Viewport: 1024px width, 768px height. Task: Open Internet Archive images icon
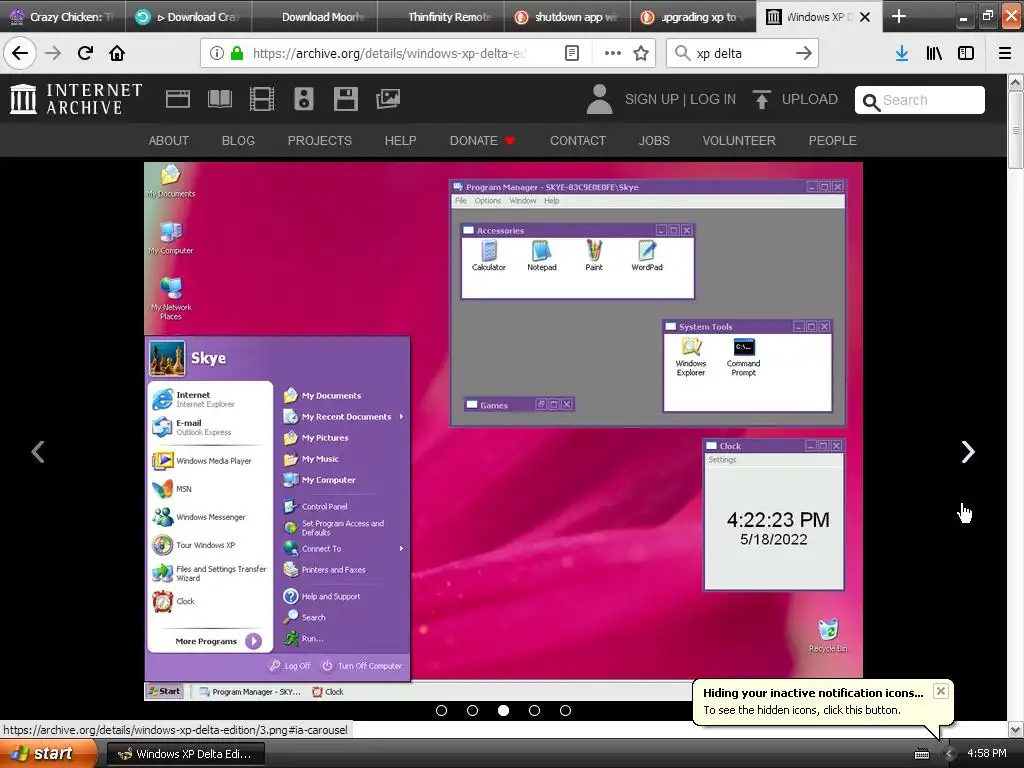click(388, 99)
